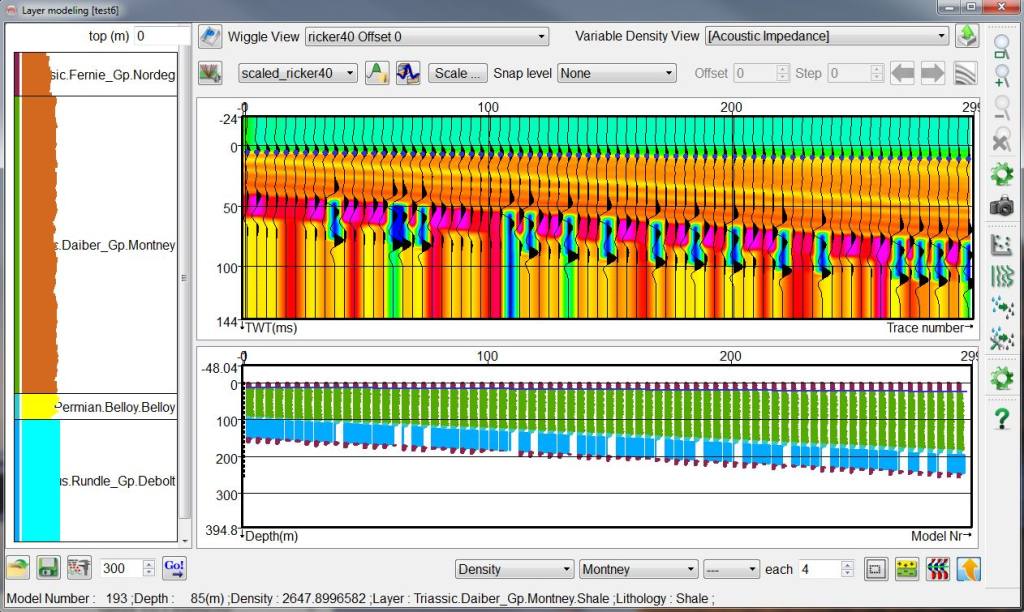Image resolution: width=1024 pixels, height=612 pixels.
Task: Click the gear icon directly above the help icon
Action: (x=1001, y=379)
